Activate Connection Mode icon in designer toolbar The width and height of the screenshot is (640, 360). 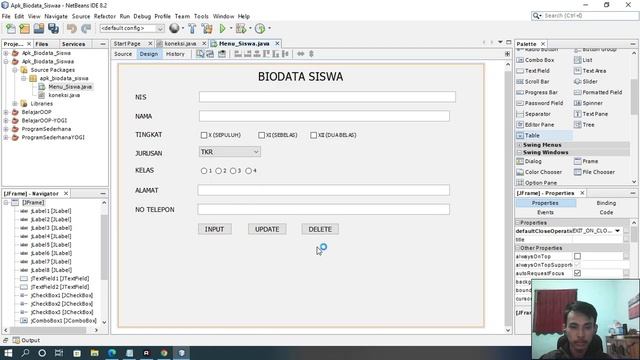pos(210,54)
